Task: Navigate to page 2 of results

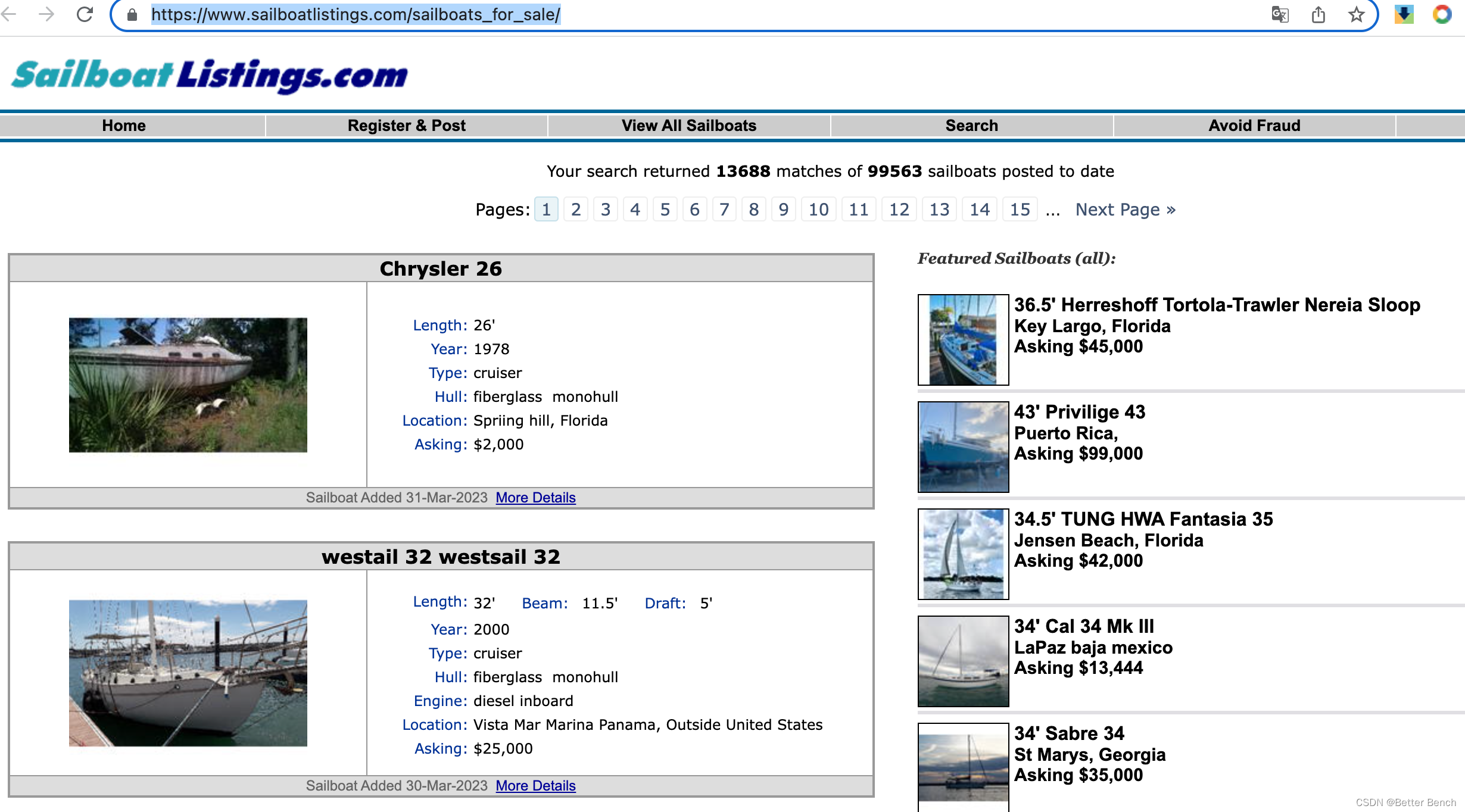Action: pos(575,209)
